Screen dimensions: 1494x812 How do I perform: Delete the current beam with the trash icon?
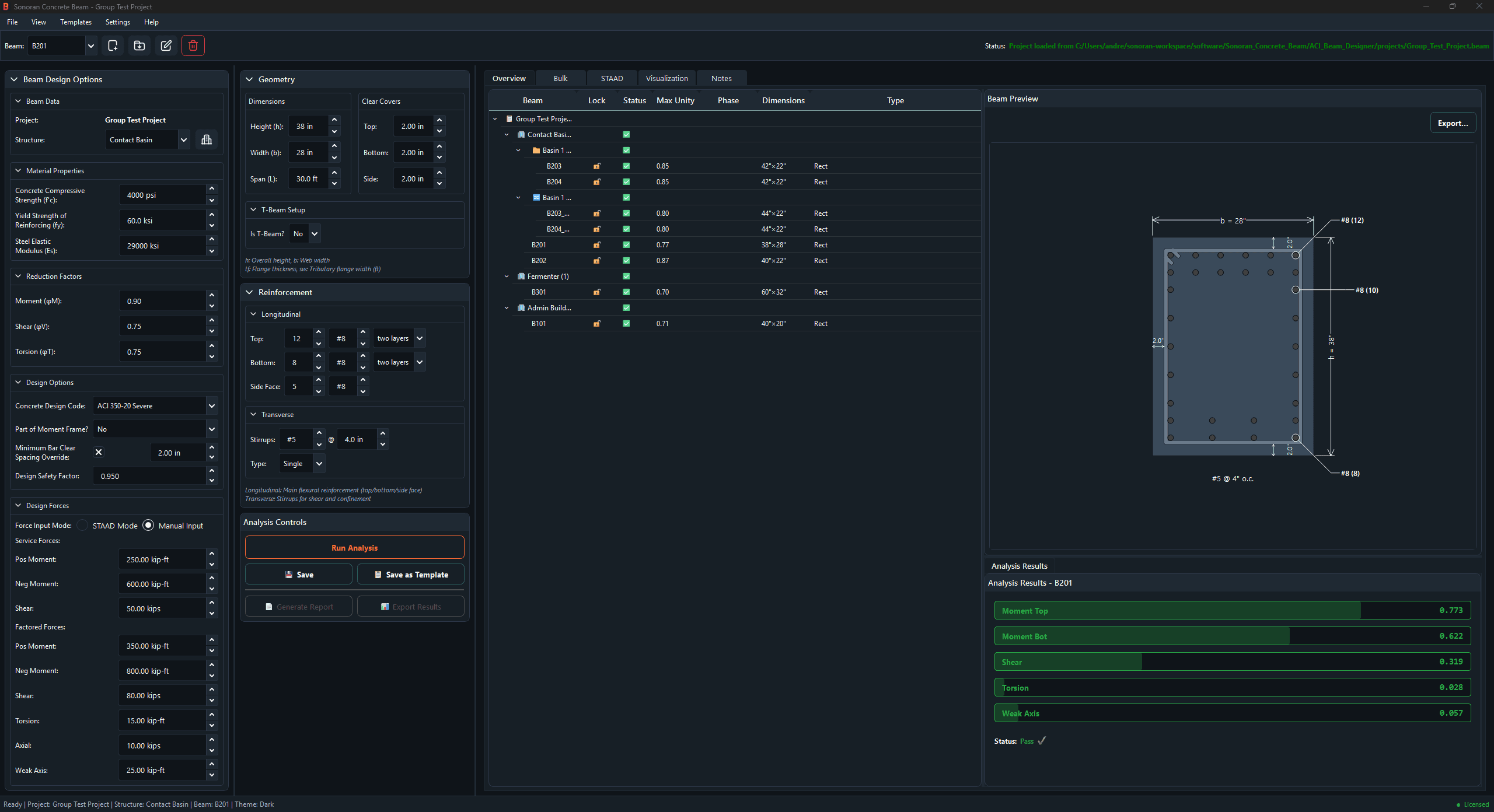pyautogui.click(x=193, y=45)
